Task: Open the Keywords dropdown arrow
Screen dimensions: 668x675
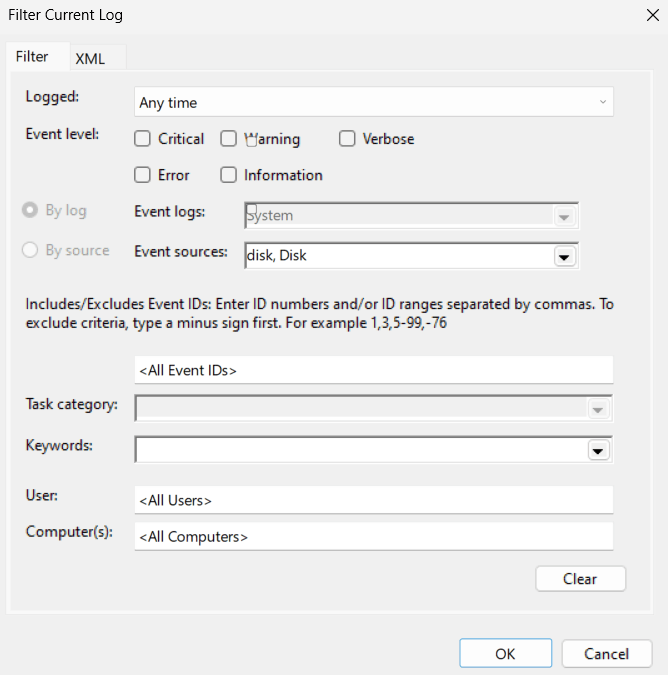Action: pos(598,450)
